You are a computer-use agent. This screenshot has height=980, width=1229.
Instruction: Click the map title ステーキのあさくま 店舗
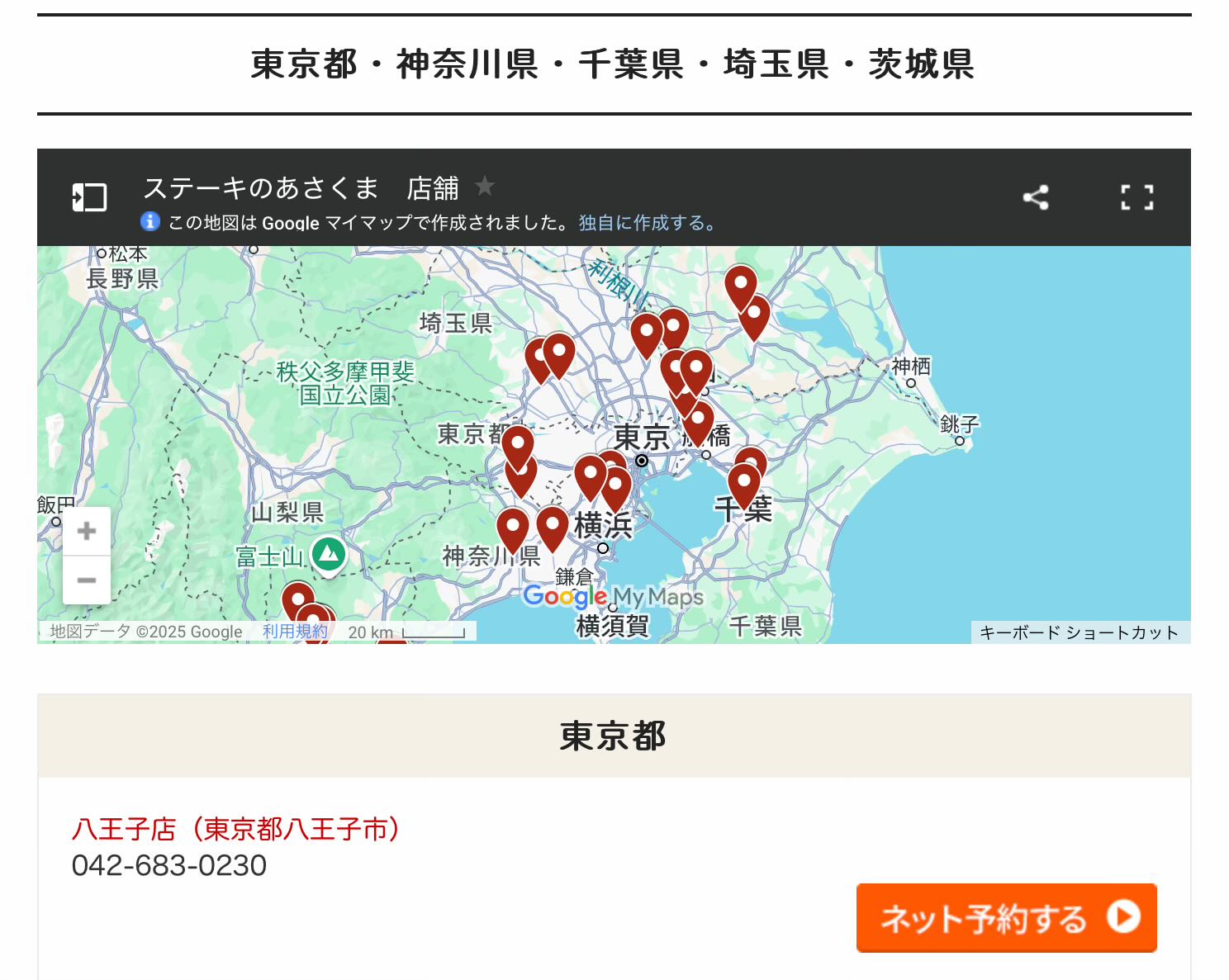[x=301, y=188]
